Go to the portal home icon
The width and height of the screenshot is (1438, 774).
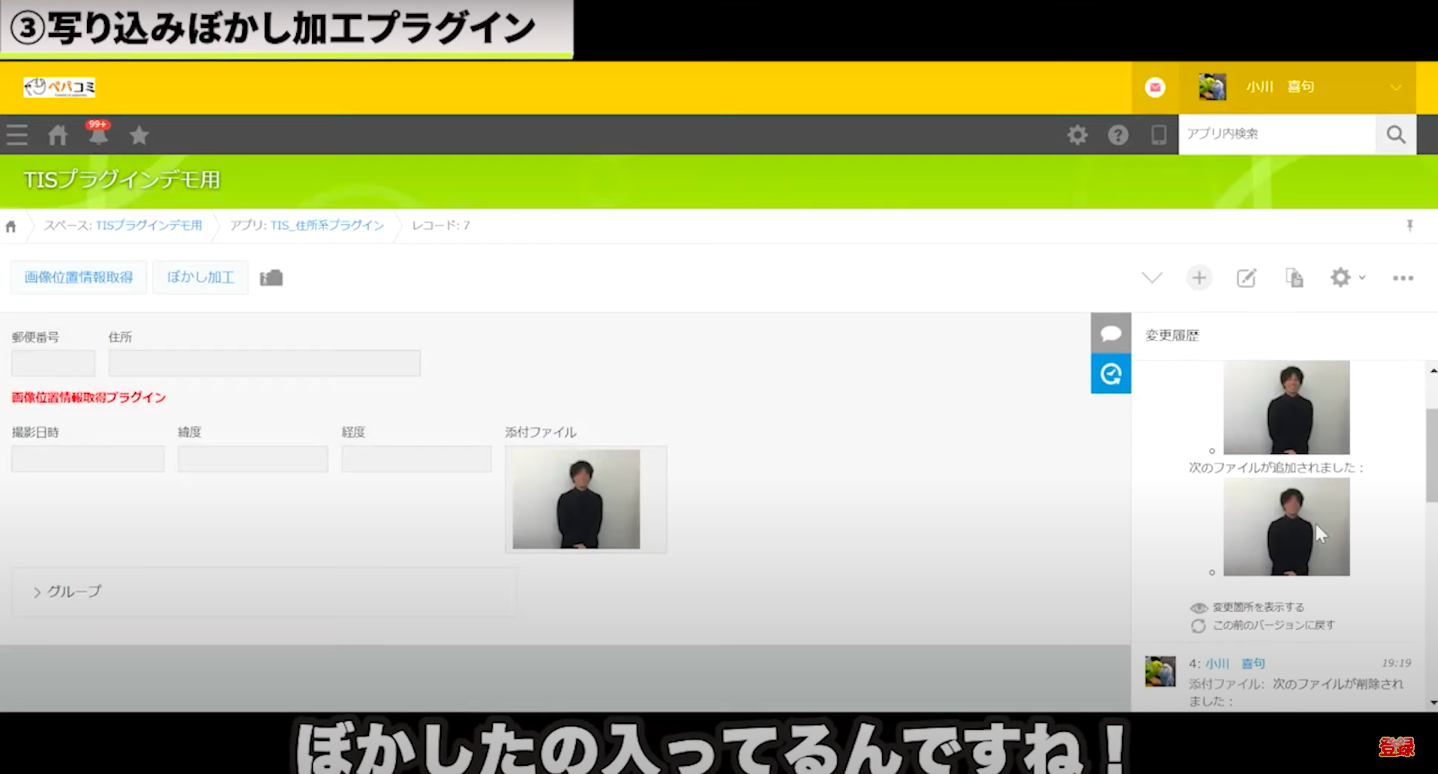point(58,135)
